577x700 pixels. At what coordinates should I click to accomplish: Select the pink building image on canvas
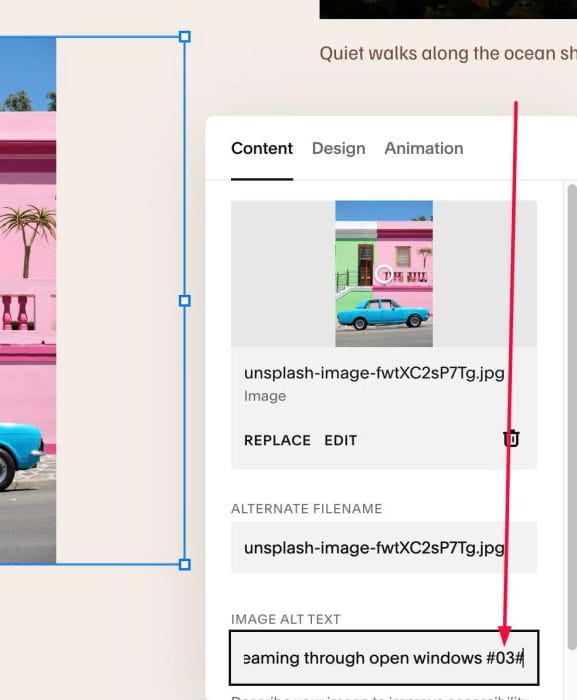[x=28, y=300]
